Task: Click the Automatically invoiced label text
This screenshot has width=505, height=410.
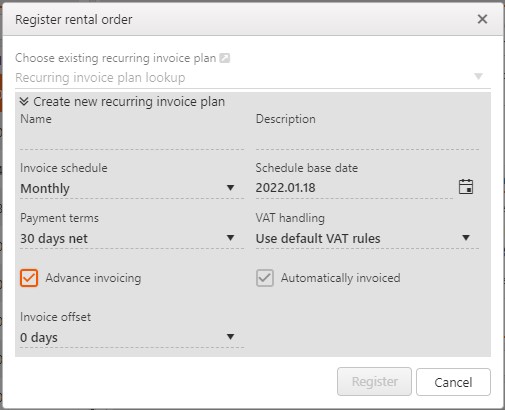Action: tap(340, 278)
